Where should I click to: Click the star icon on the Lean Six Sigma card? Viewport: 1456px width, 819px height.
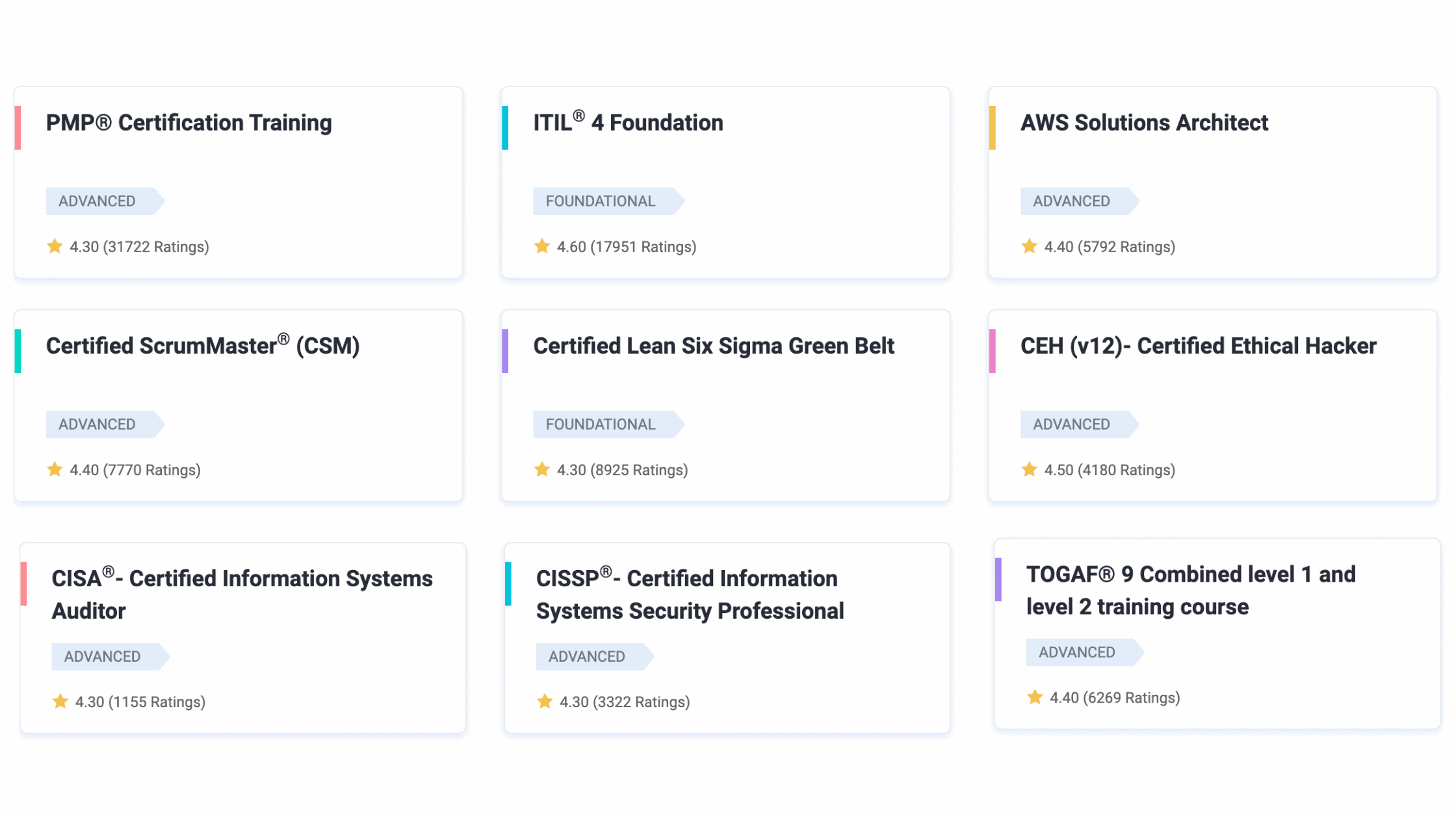[542, 469]
